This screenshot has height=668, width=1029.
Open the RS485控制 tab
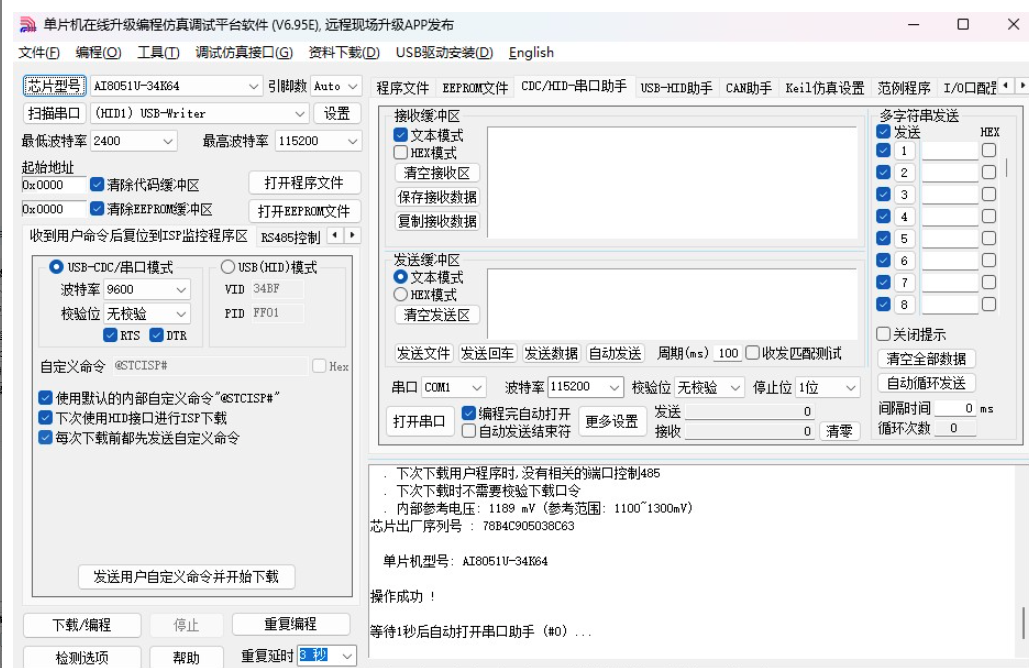pos(290,237)
